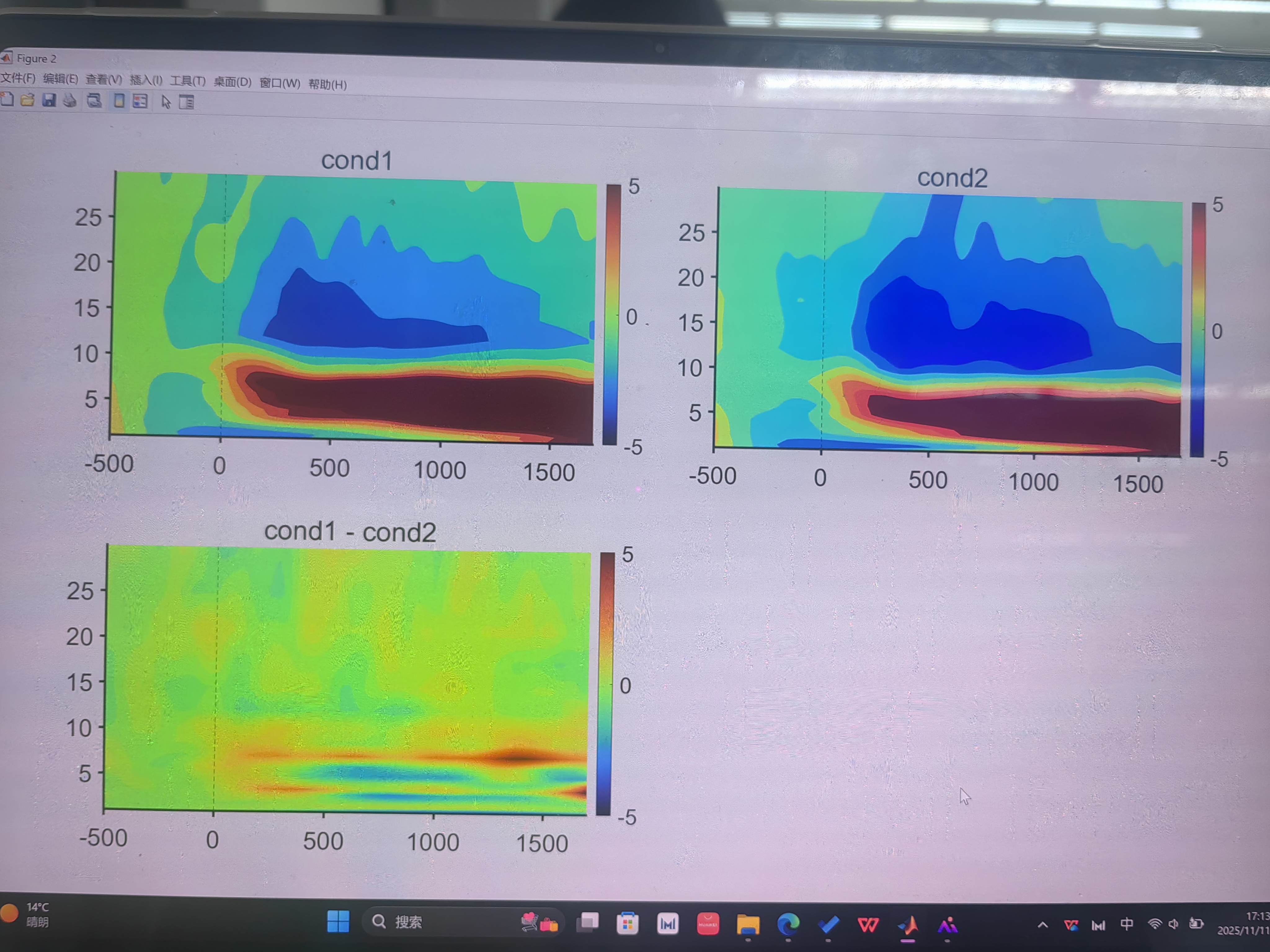1270x952 pixels.
Task: Click the New Figure toolbar icon
Action: 7,99
